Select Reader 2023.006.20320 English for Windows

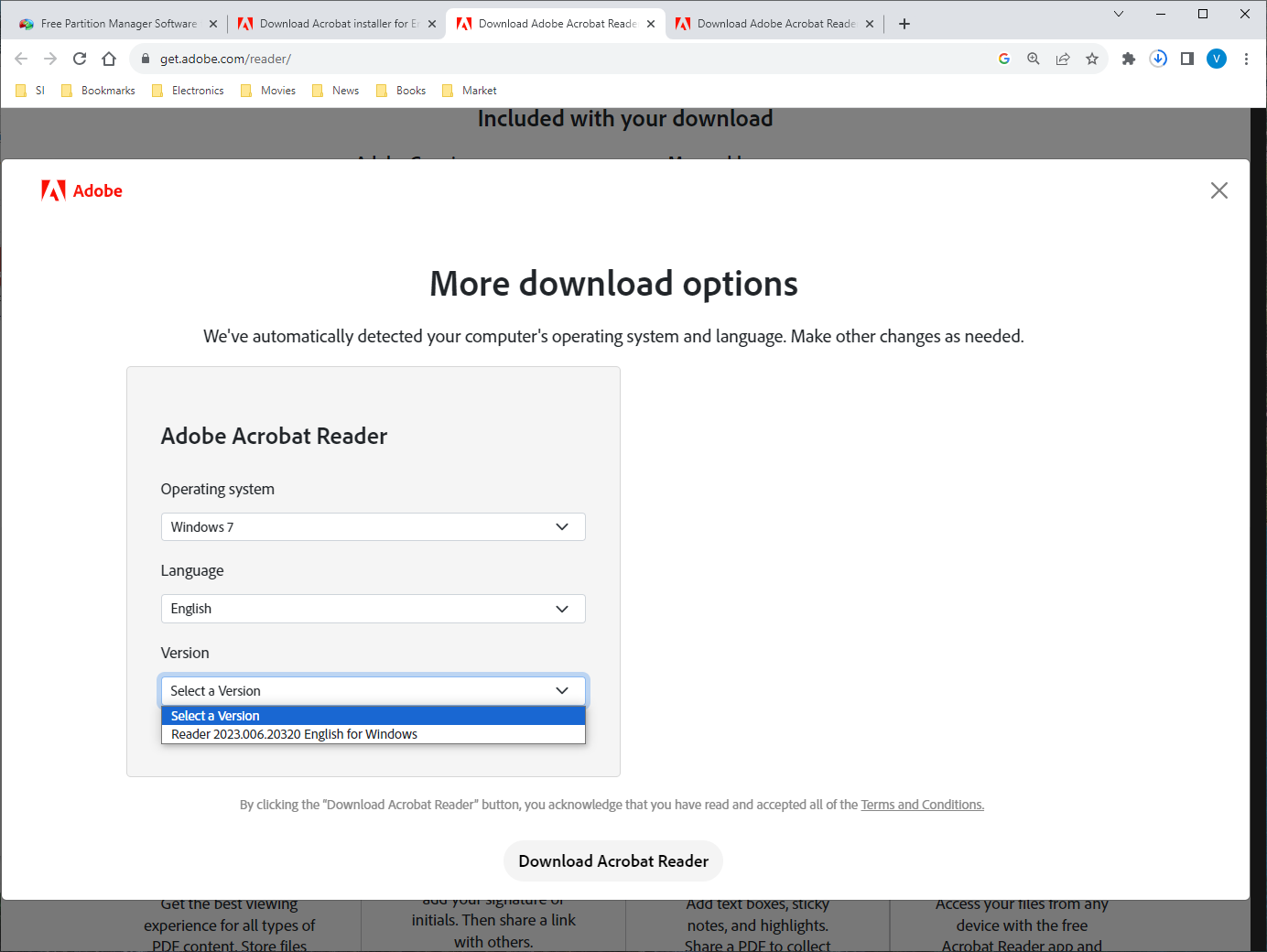tap(294, 733)
